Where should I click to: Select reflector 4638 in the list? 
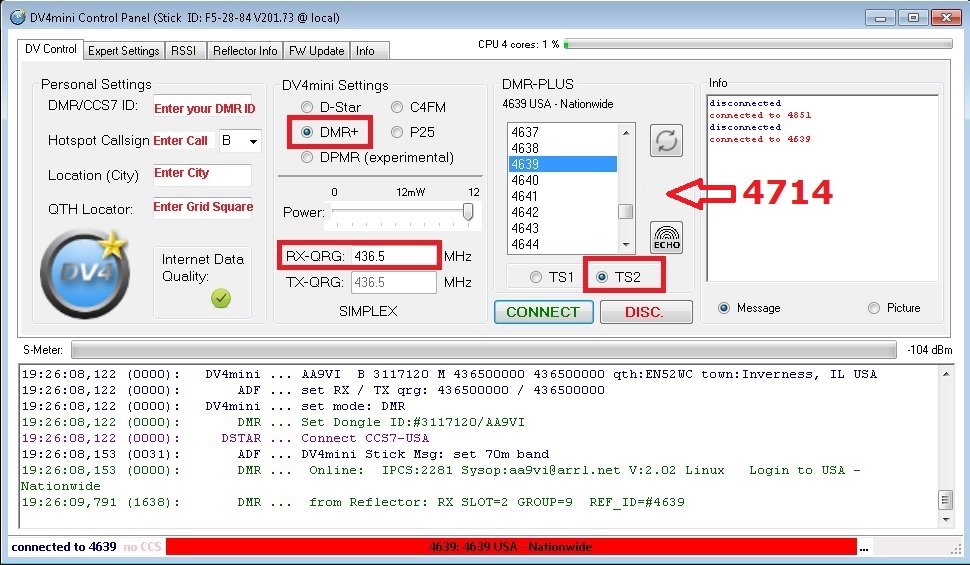pos(562,148)
